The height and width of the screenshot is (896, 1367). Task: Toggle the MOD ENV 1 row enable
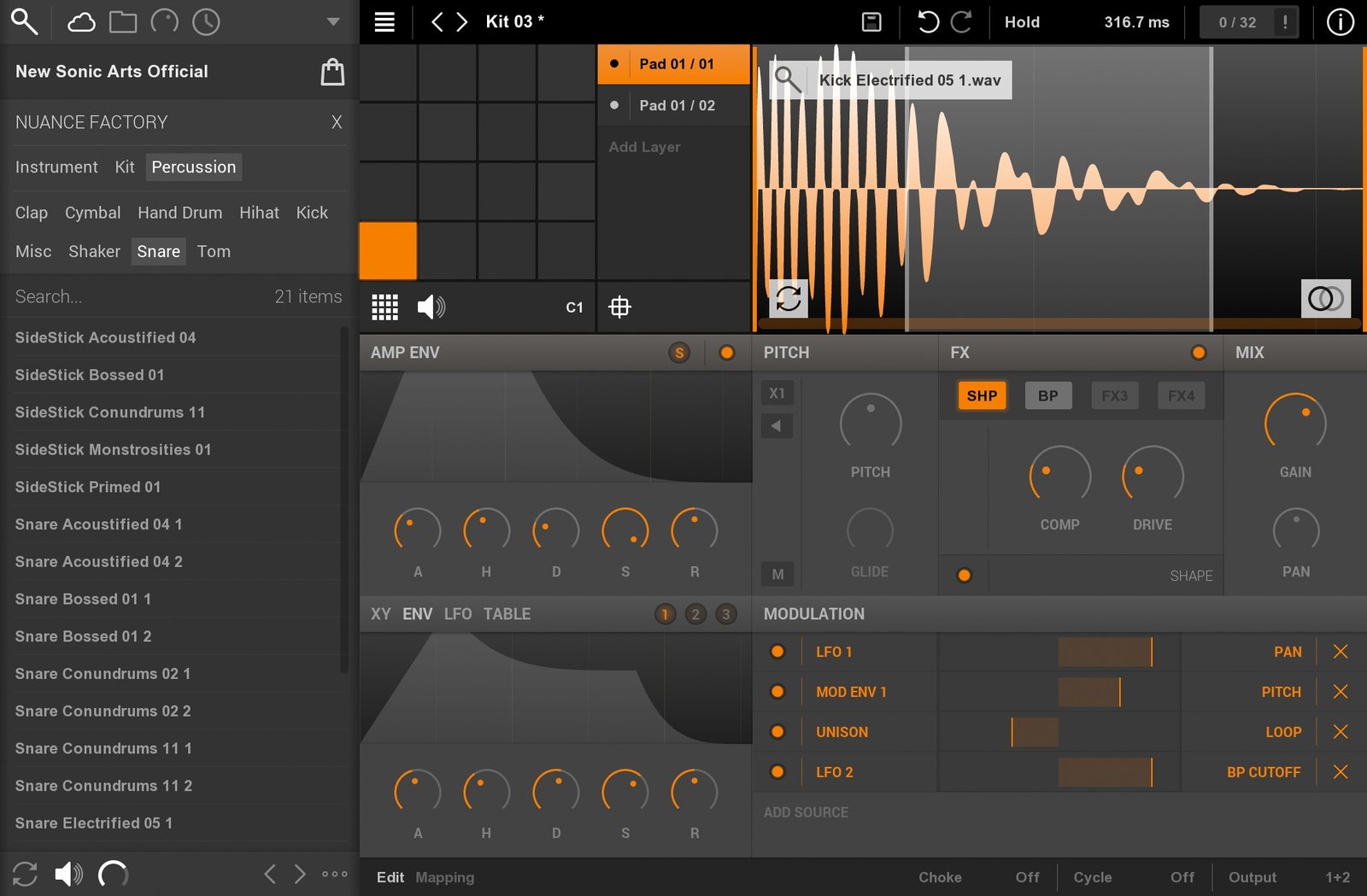tap(777, 692)
